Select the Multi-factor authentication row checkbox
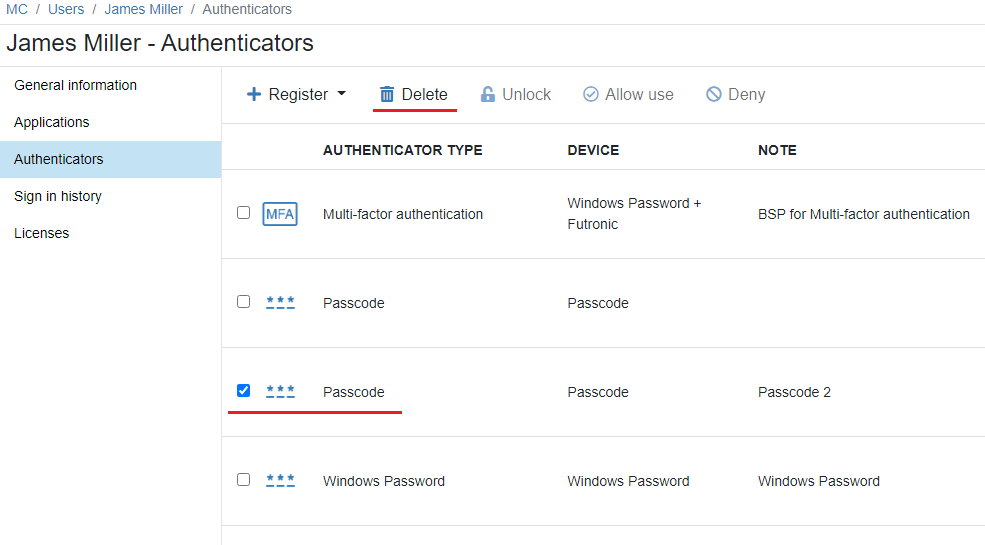 243,213
